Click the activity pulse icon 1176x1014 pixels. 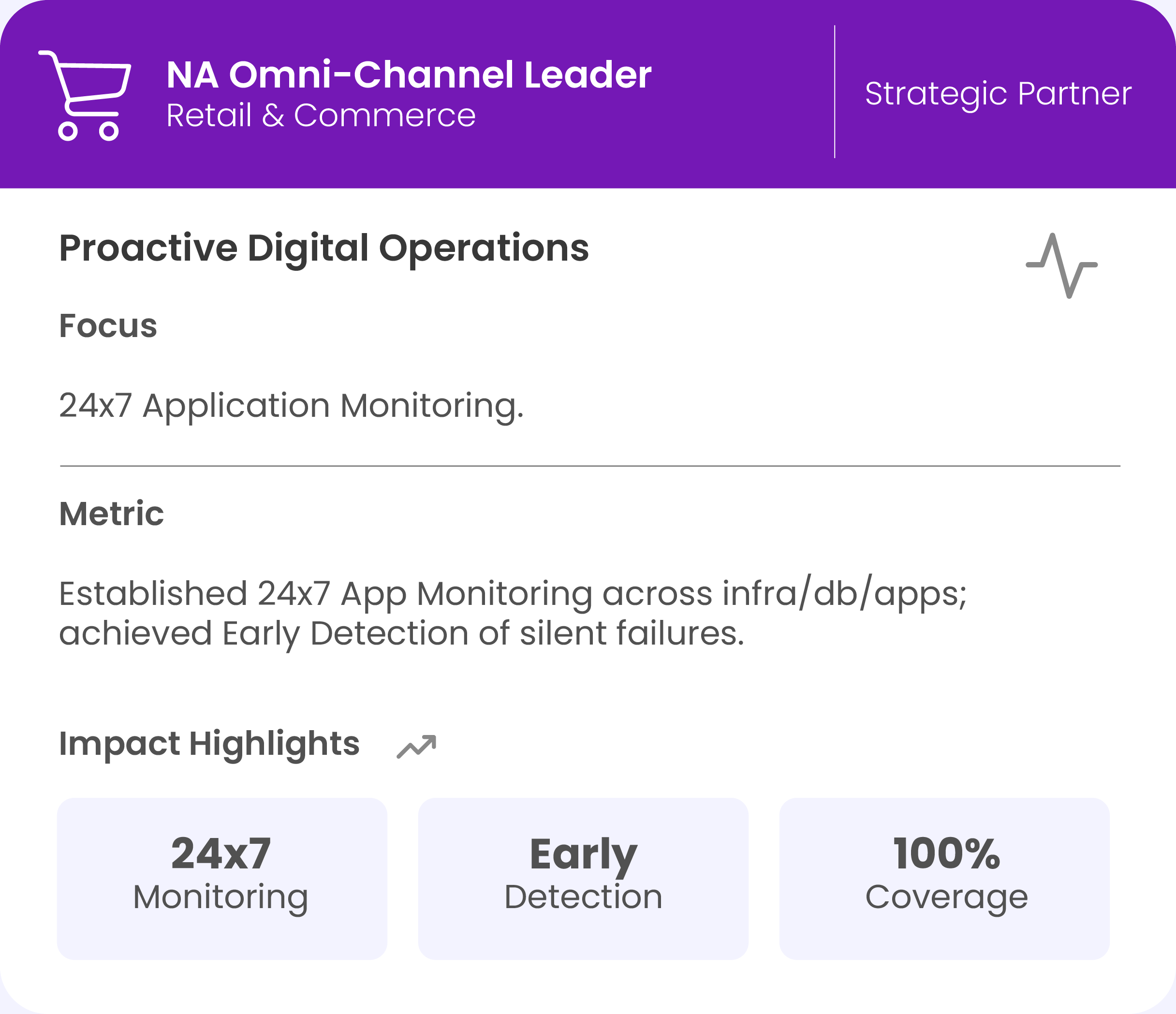click(x=1061, y=265)
